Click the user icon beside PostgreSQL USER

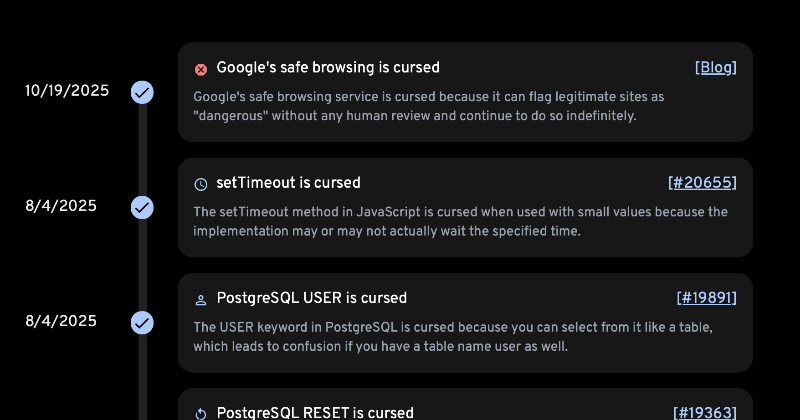[201, 299]
